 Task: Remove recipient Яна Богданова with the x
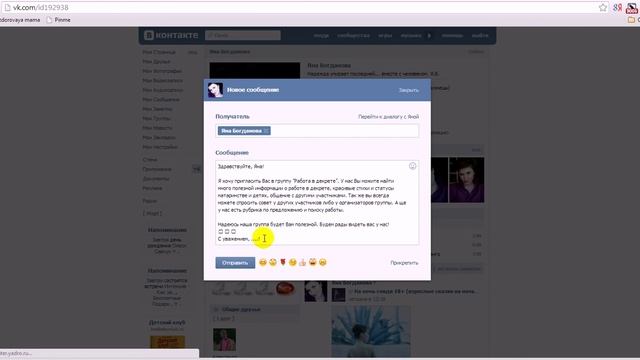click(x=266, y=131)
